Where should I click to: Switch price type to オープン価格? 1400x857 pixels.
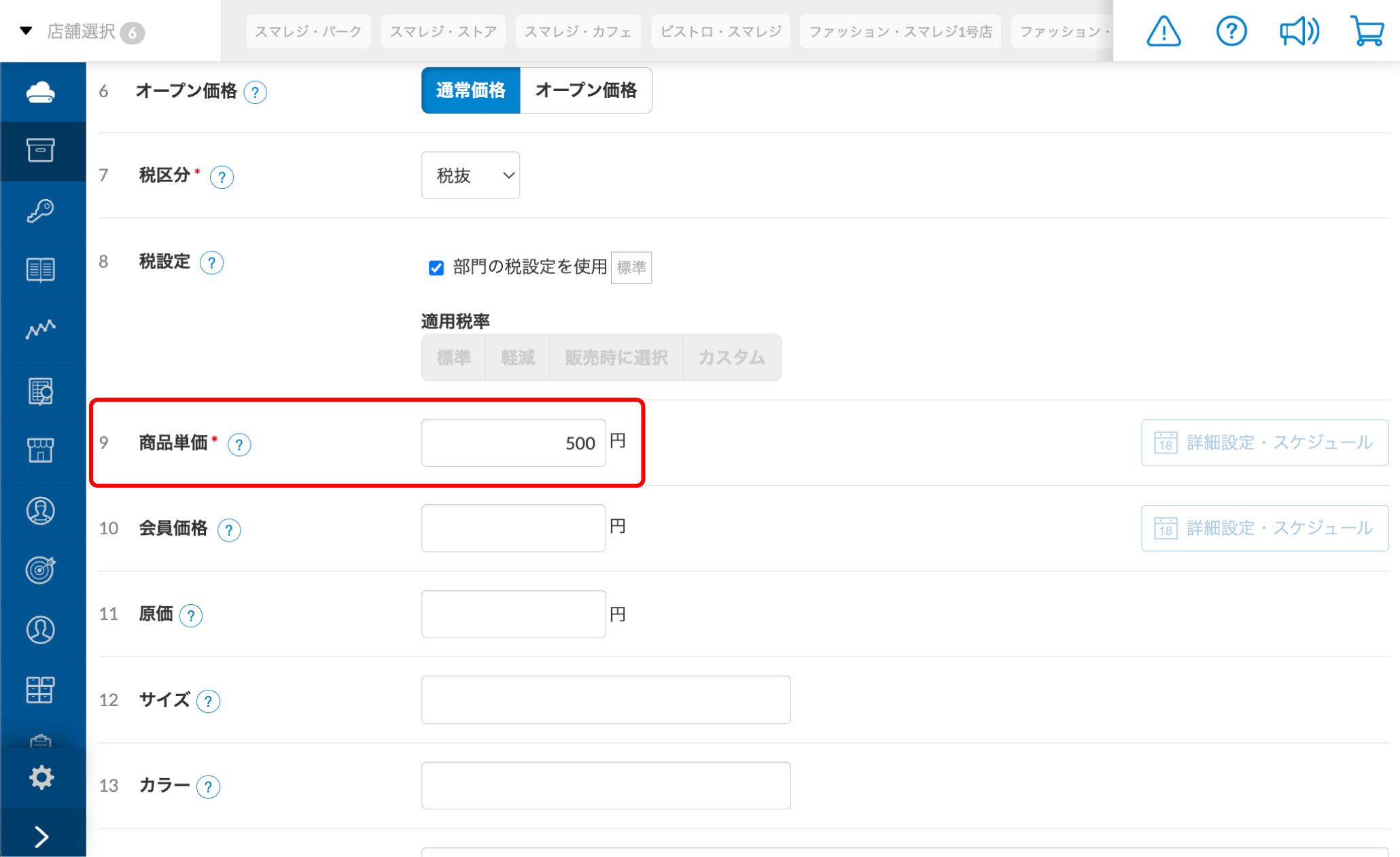point(586,90)
